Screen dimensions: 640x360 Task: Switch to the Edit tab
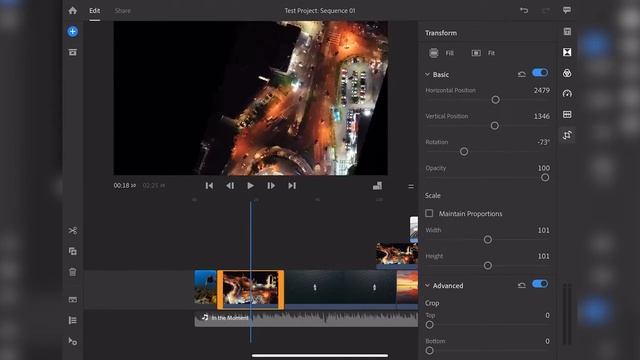pyautogui.click(x=95, y=11)
